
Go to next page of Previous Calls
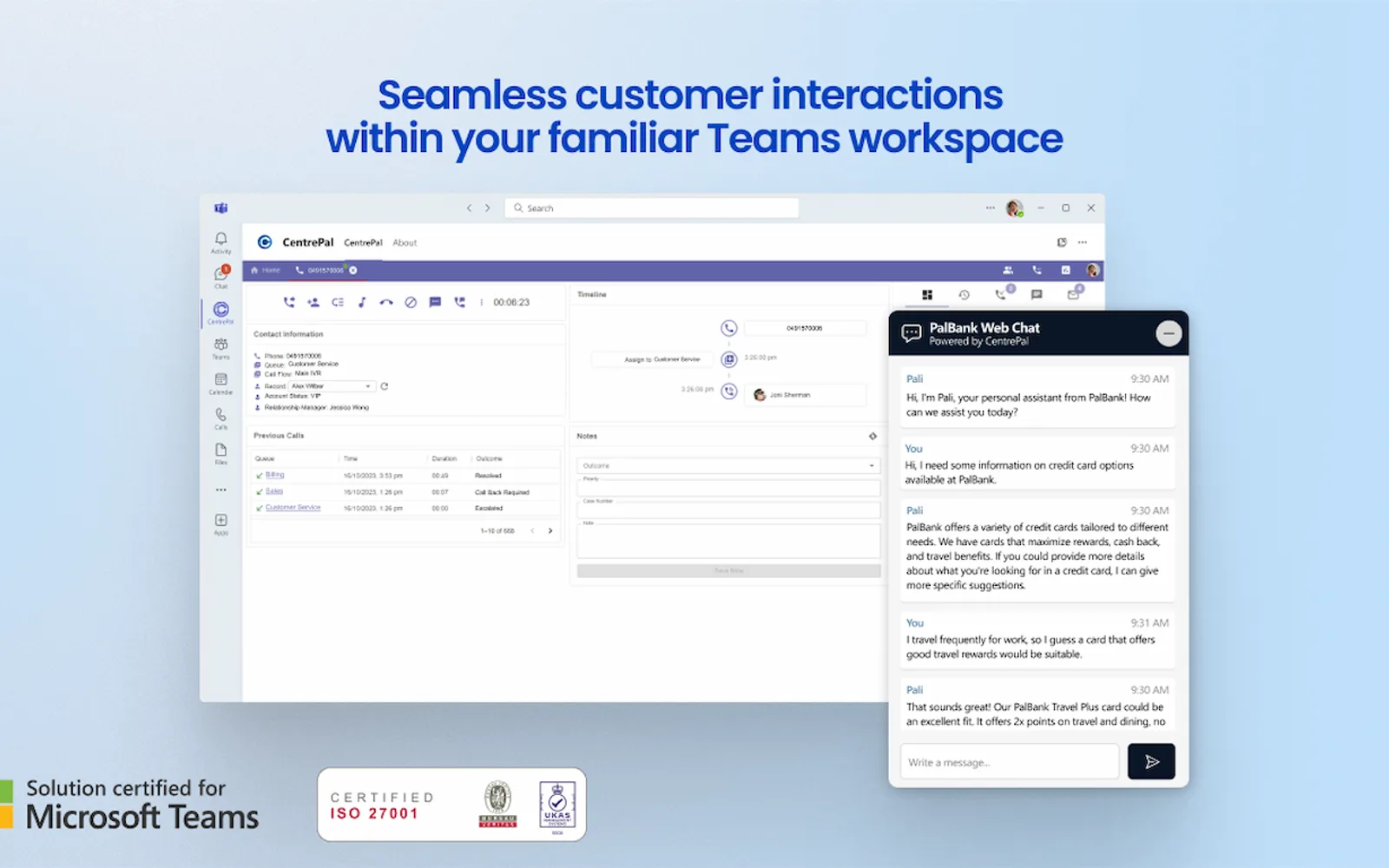(550, 530)
